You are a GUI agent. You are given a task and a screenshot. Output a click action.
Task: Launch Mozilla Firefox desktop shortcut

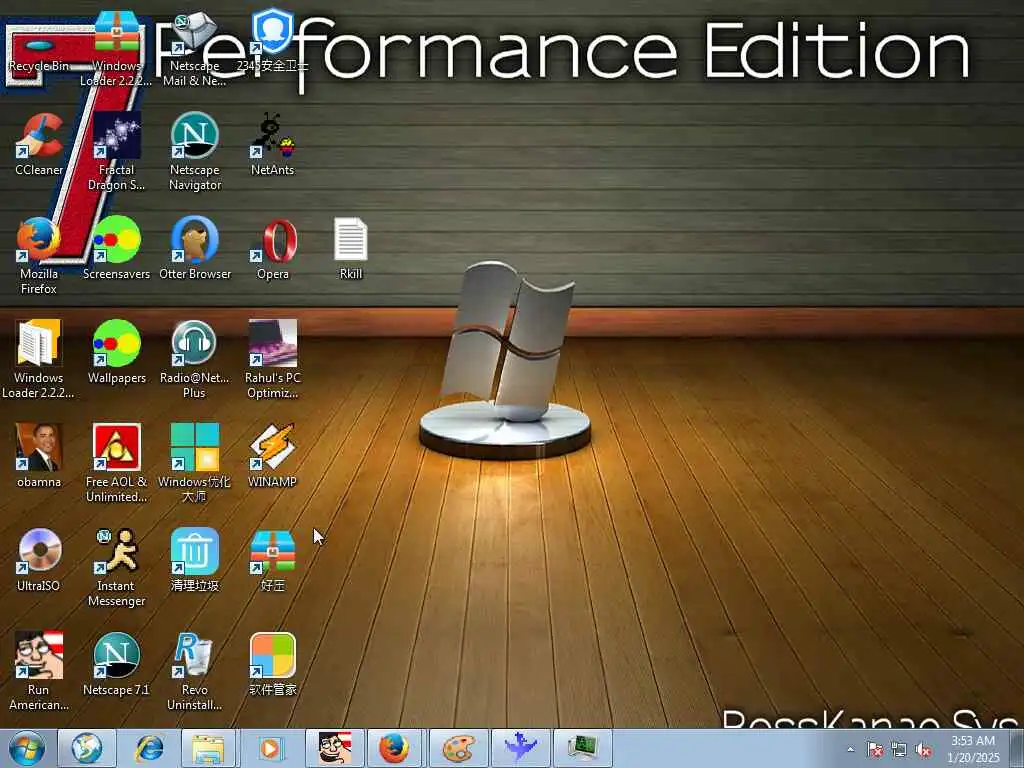[39, 255]
